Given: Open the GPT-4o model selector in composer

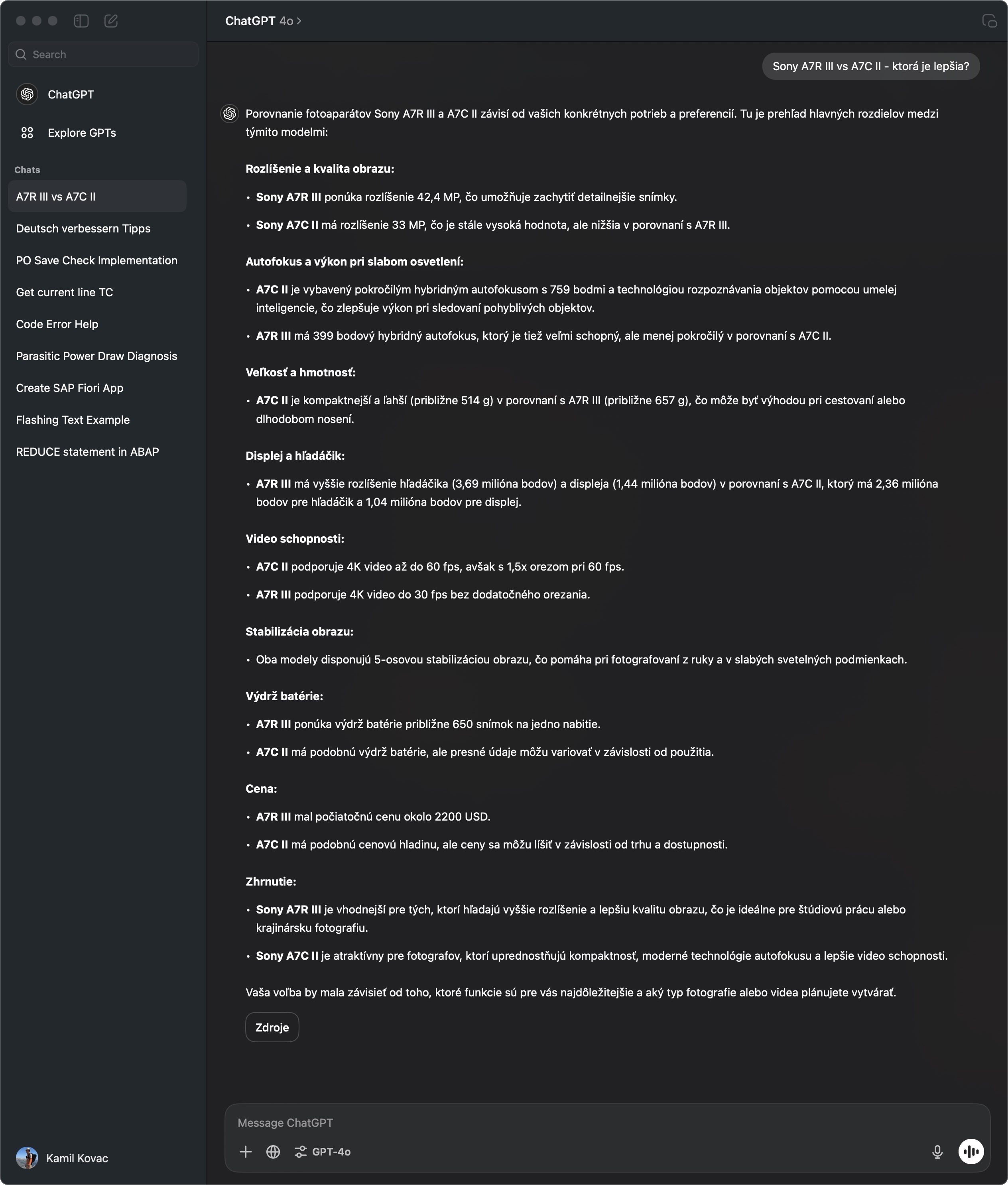Looking at the screenshot, I should point(322,1151).
